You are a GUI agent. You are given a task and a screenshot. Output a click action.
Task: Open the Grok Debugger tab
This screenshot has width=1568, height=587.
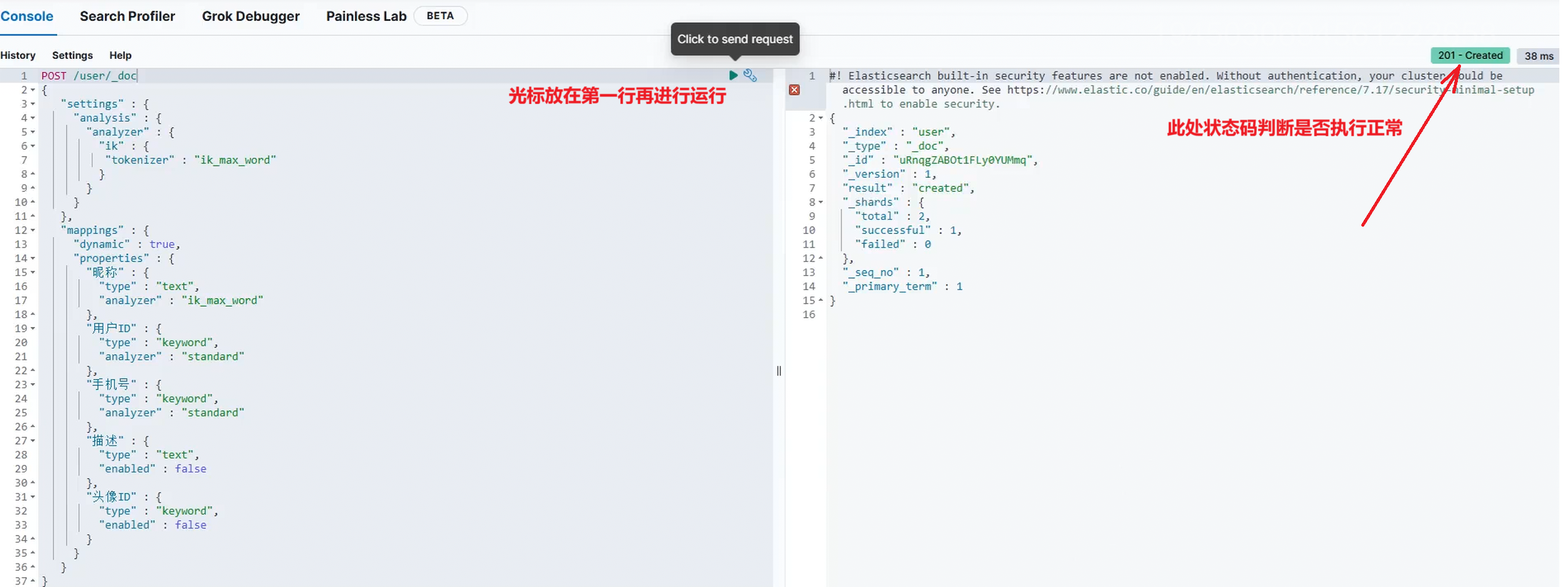point(251,16)
